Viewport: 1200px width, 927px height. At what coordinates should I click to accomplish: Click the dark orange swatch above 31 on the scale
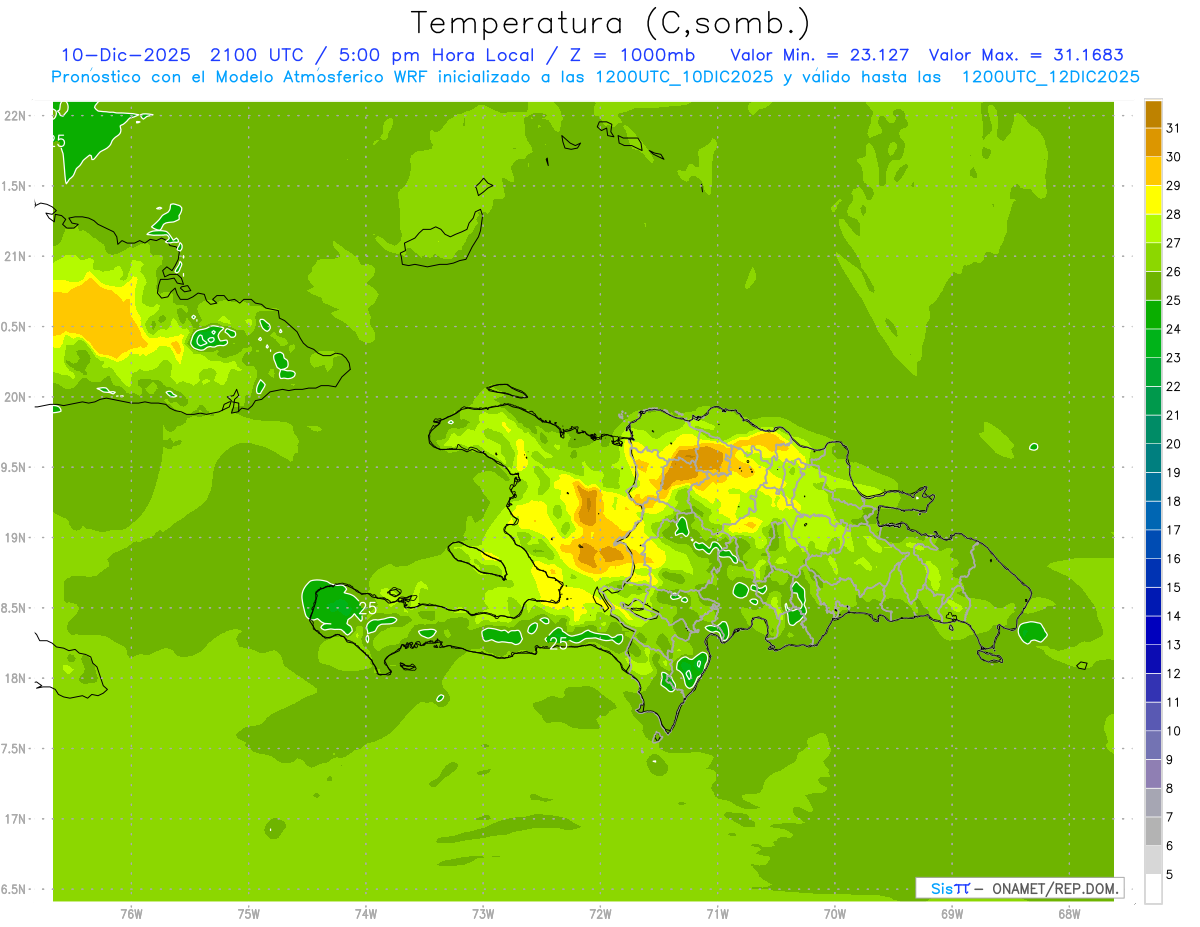tap(1153, 114)
